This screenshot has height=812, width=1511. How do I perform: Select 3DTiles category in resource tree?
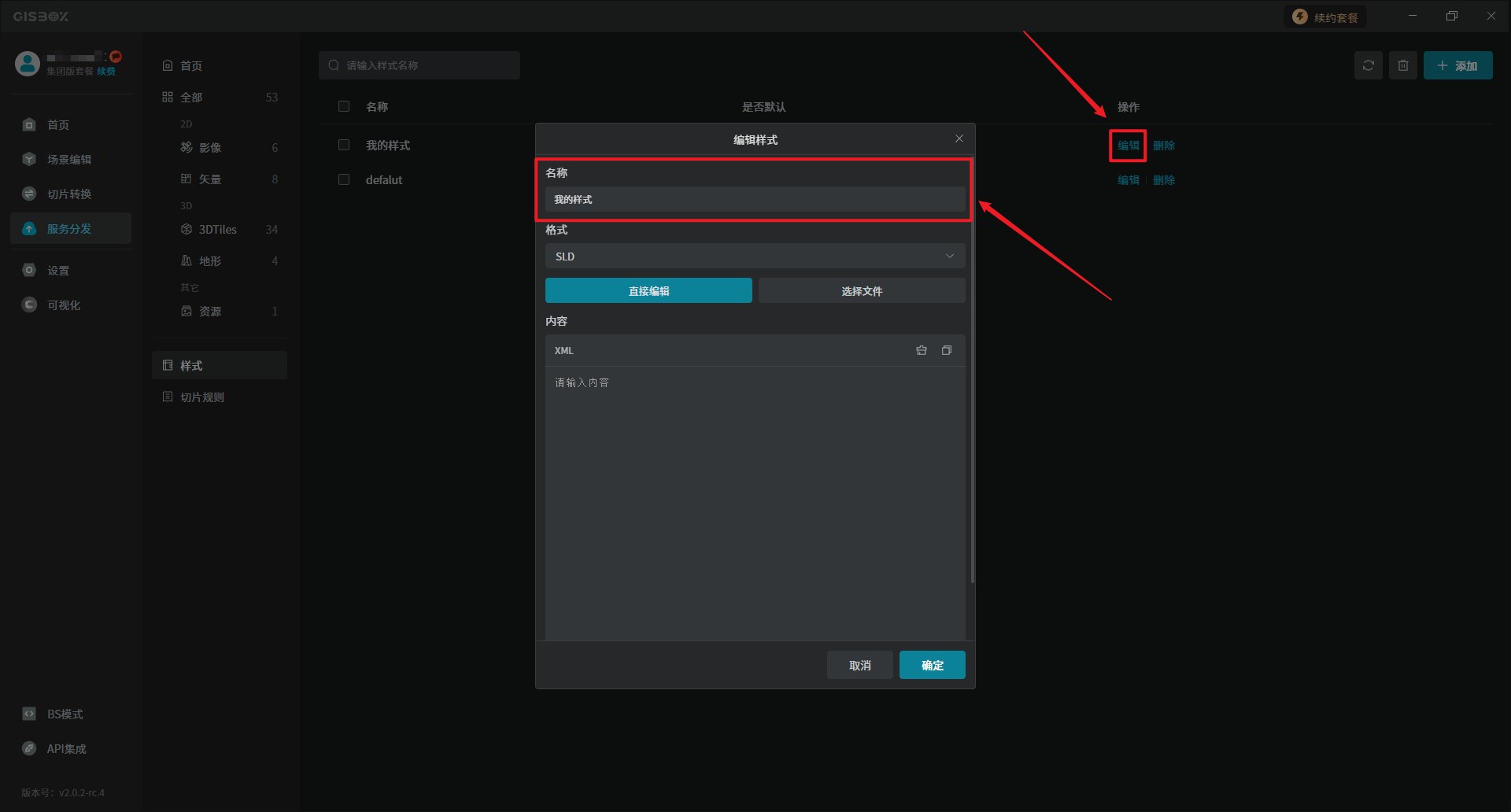217,230
